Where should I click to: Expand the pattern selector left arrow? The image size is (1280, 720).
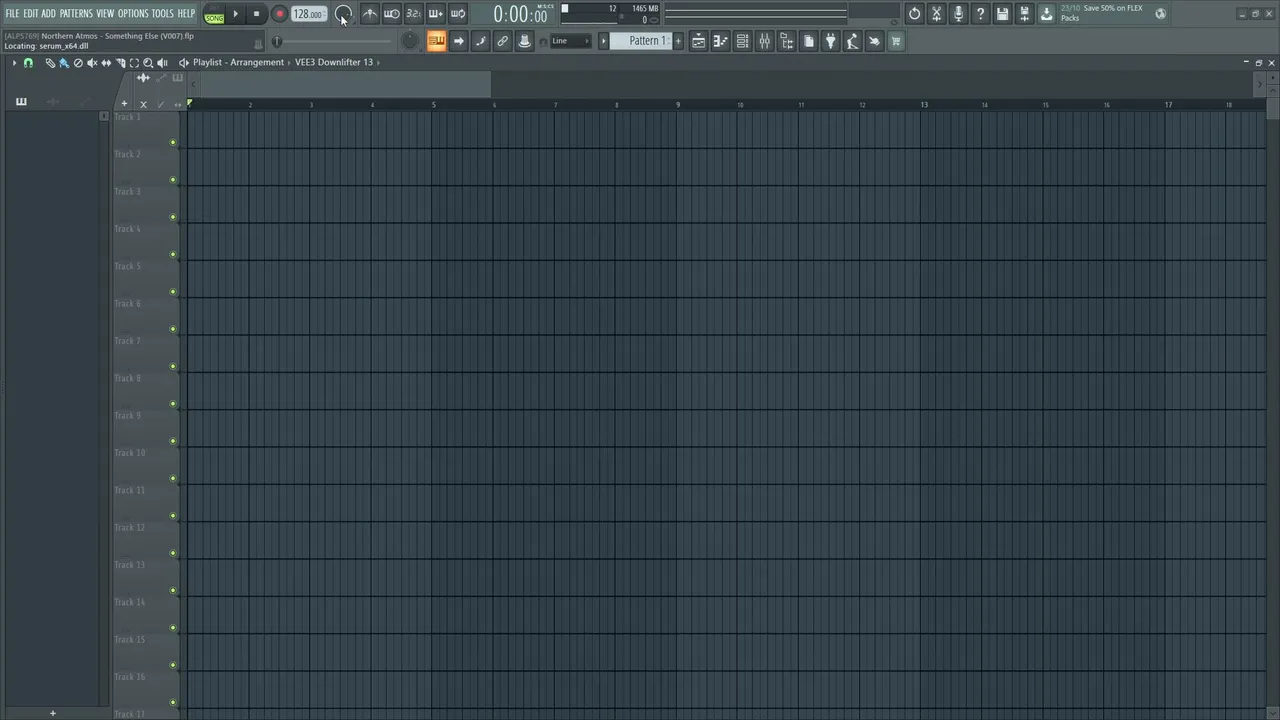603,41
